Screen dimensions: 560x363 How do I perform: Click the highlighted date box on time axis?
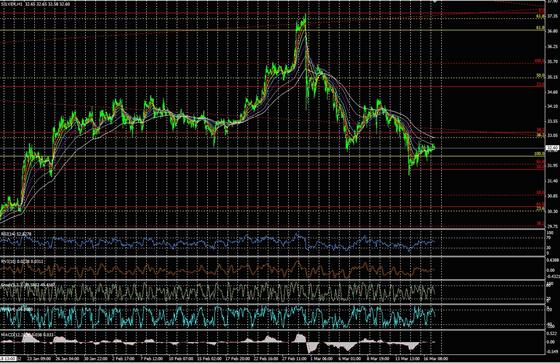pyautogui.click(x=8, y=358)
